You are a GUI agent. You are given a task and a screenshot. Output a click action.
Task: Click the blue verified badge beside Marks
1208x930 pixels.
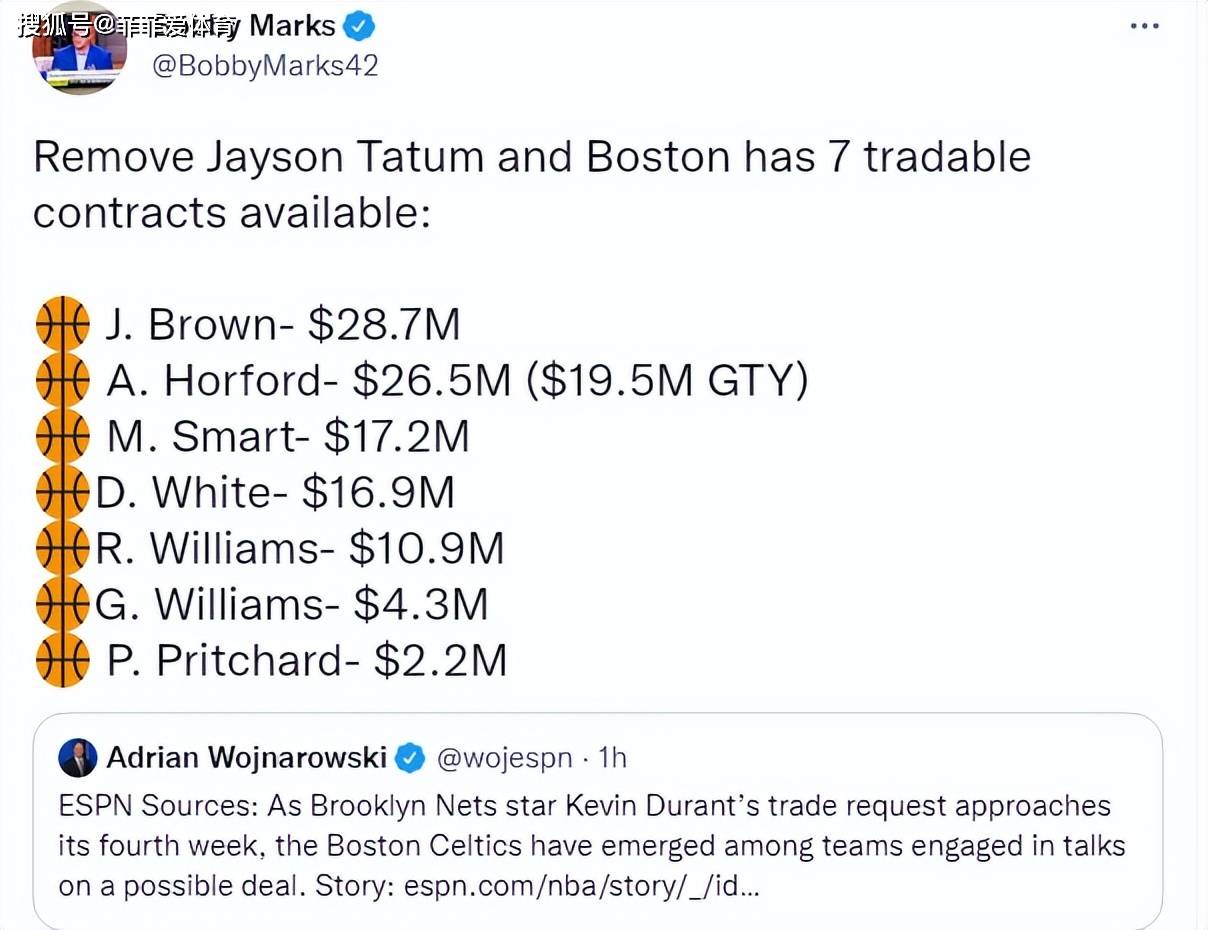click(361, 24)
